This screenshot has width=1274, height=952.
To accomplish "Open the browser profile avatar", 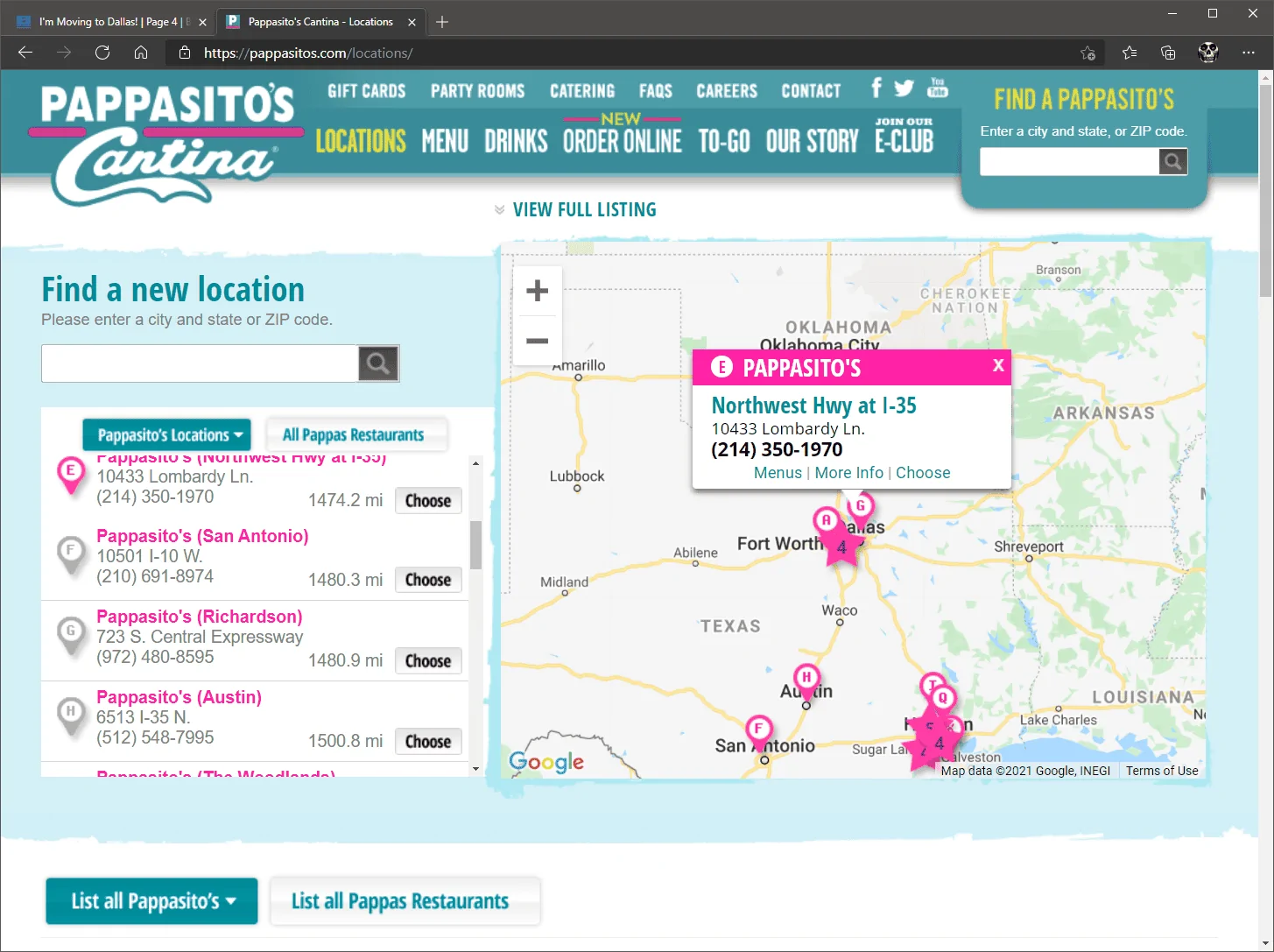I will (x=1208, y=53).
